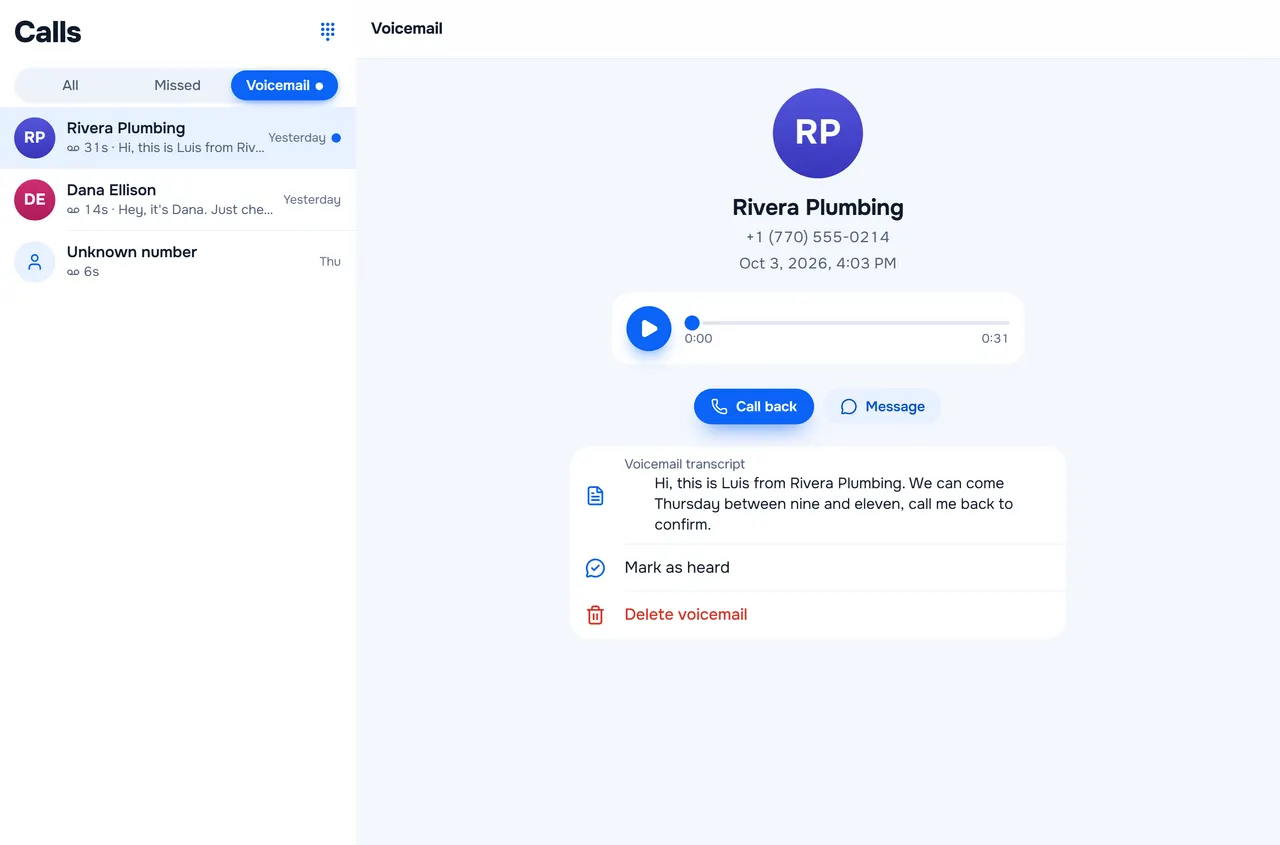1280x845 pixels.
Task: Switch to the All calls tab
Action: tap(70, 85)
